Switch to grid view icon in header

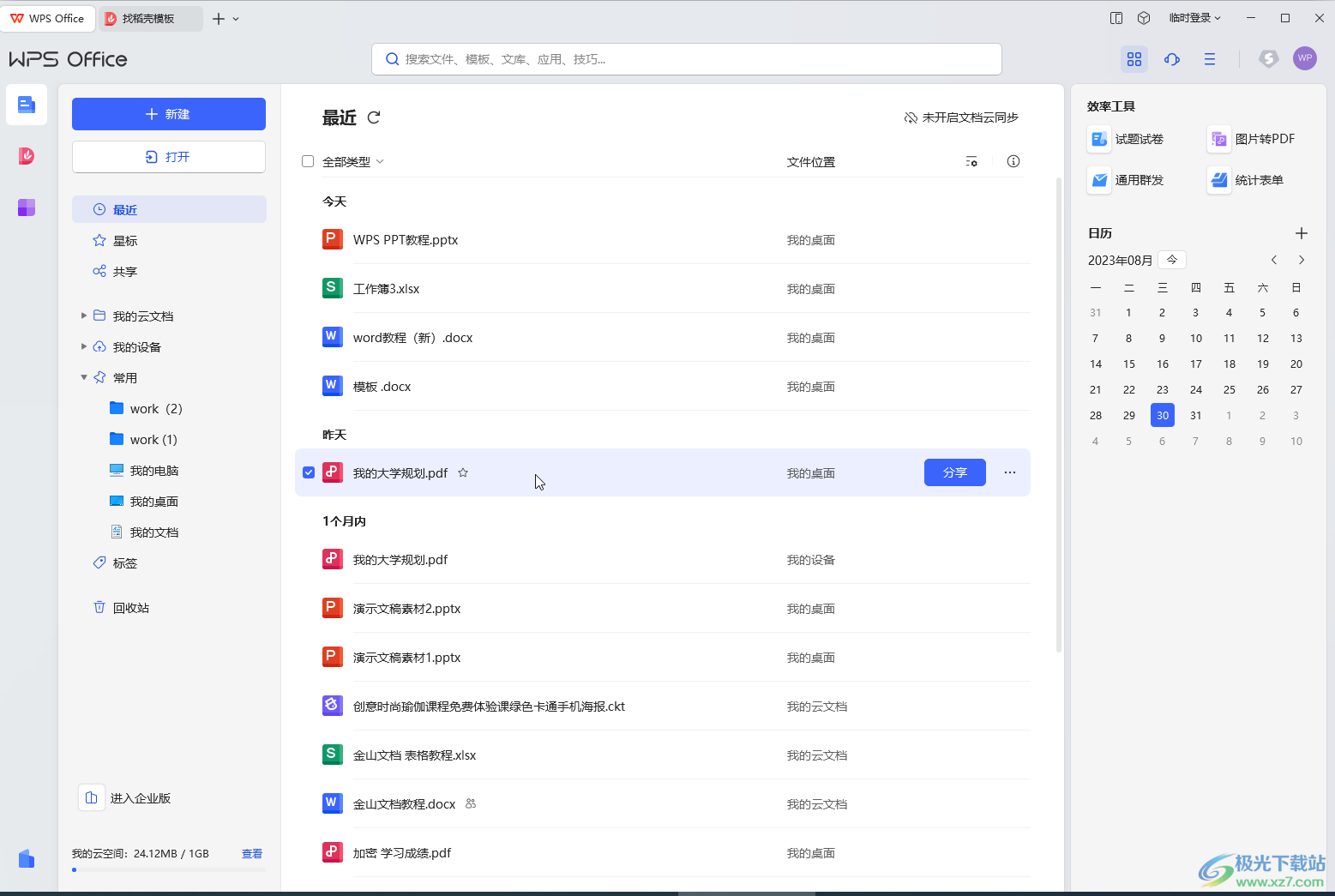pyautogui.click(x=1134, y=59)
